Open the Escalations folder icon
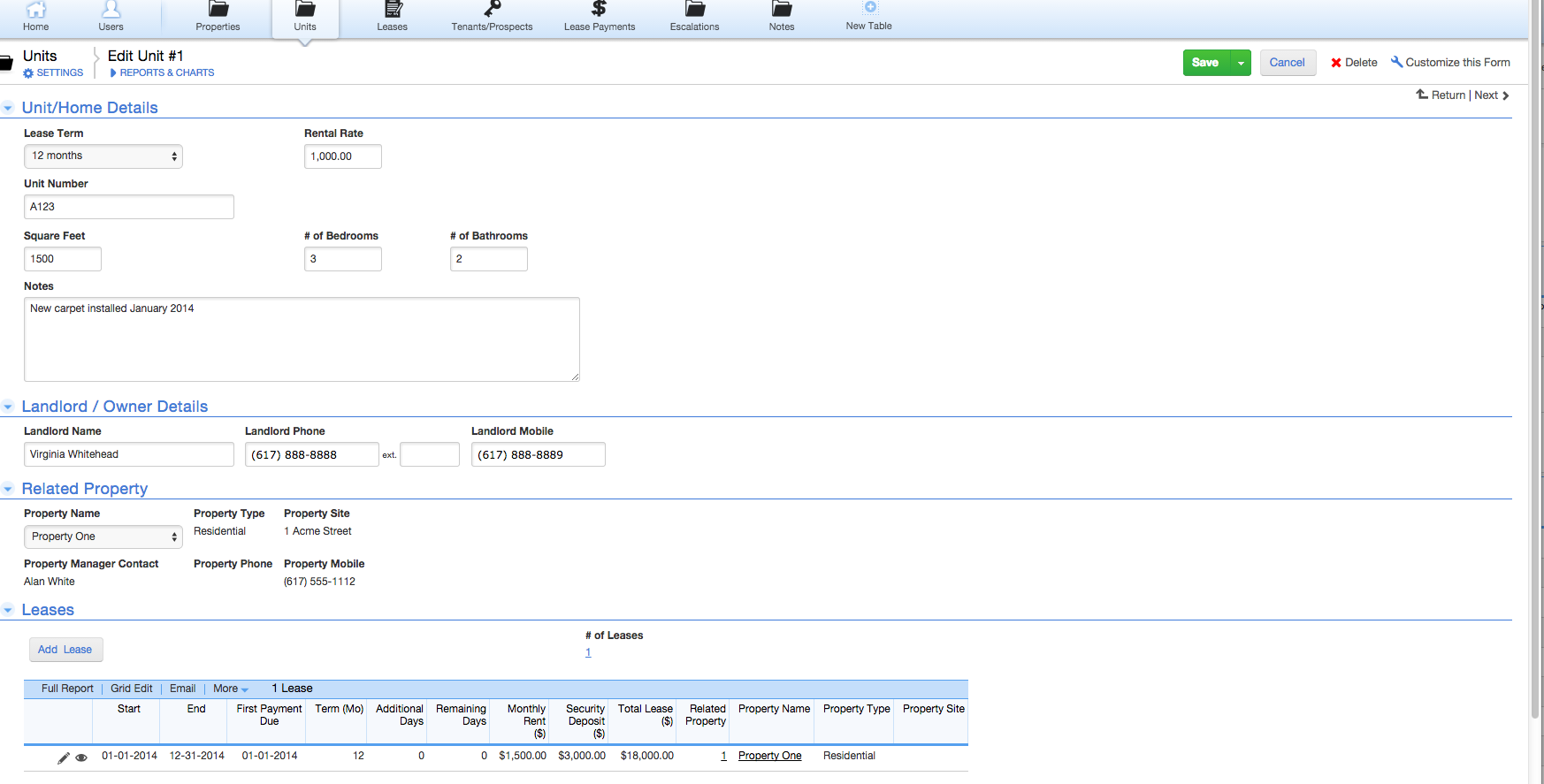The height and width of the screenshot is (784, 1544). coord(695,10)
